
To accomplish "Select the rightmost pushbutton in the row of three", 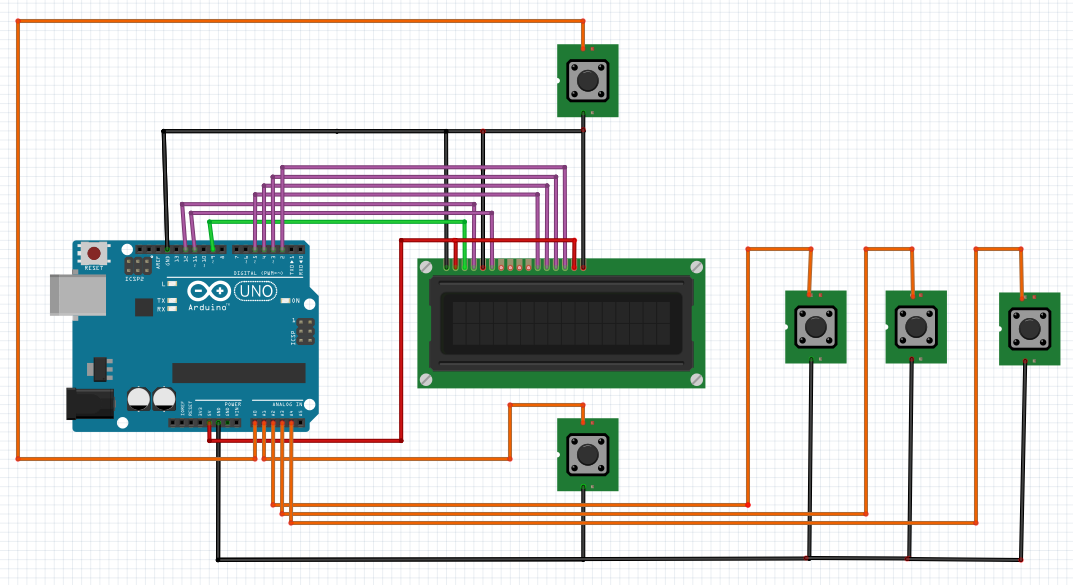I will click(1029, 329).
